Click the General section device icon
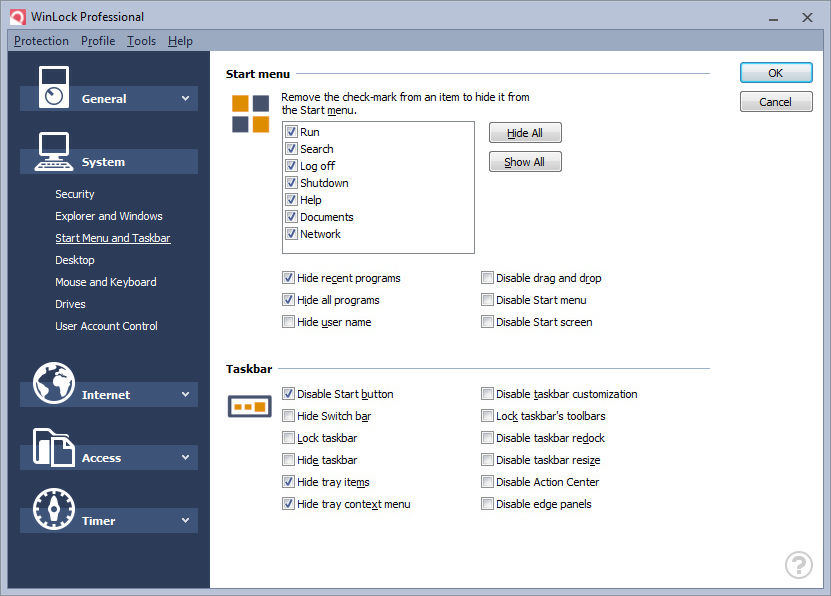The width and height of the screenshot is (831, 596). (54, 87)
